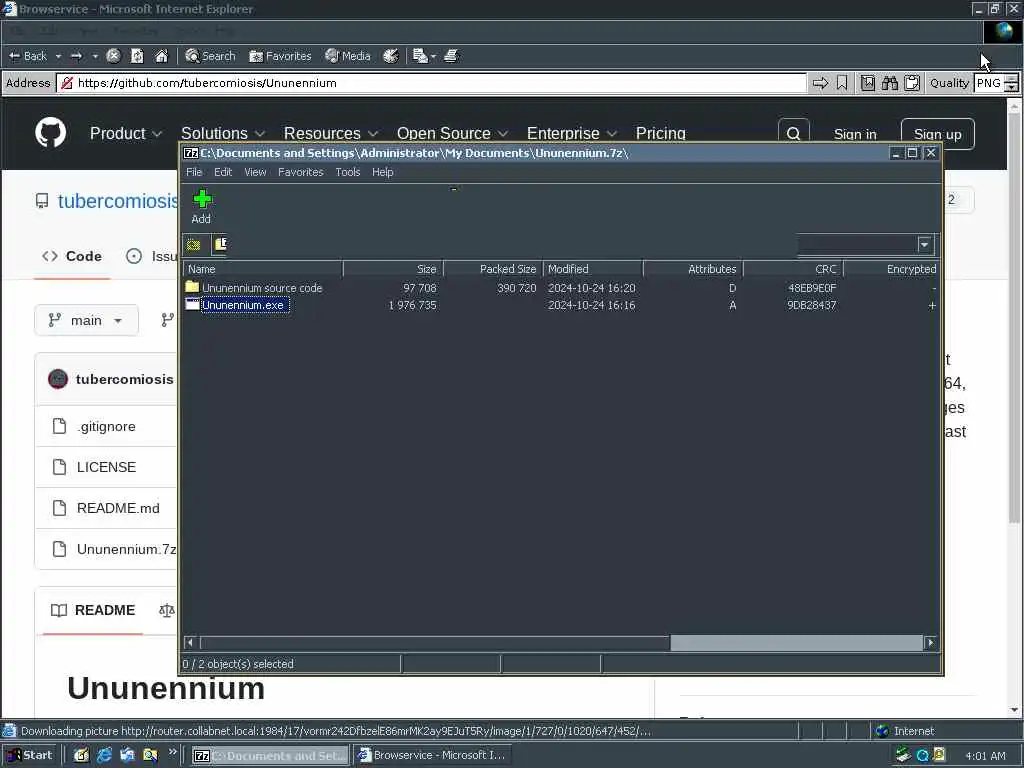1024x768 pixels.
Task: Open the 7-Zip path dropdown arrow
Action: point(924,245)
